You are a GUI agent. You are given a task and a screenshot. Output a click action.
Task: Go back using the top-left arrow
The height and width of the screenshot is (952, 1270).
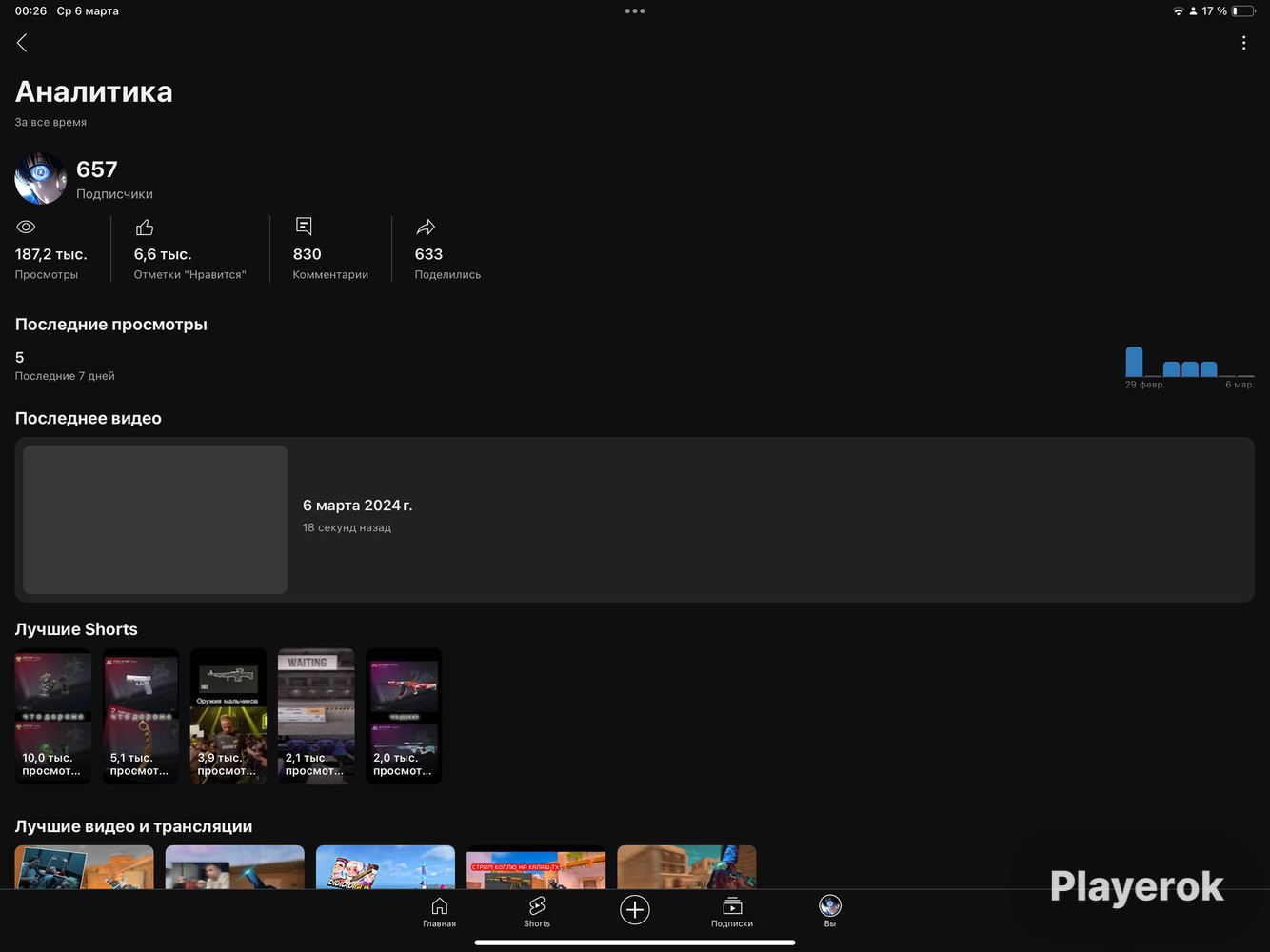click(22, 43)
